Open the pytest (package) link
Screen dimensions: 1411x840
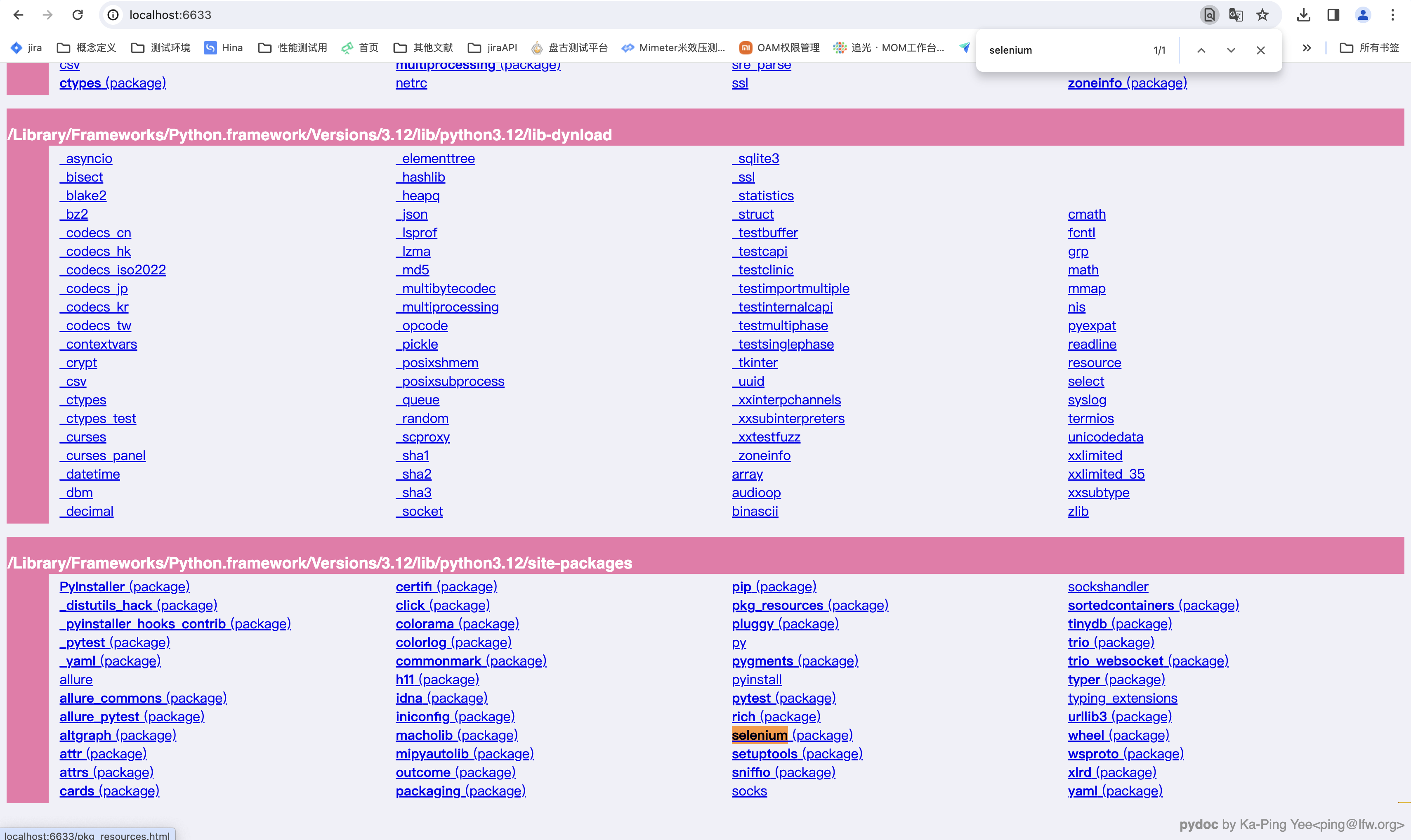[784, 698]
